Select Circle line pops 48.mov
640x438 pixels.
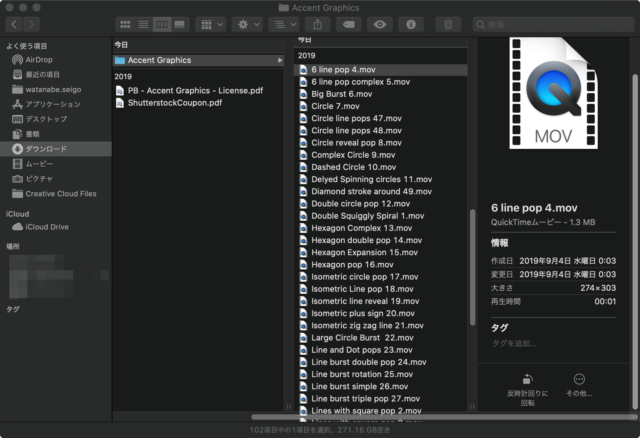380,131
